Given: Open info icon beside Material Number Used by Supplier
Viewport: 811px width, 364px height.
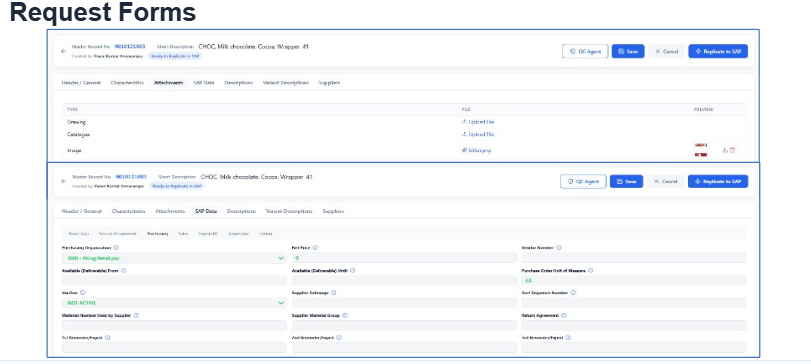Looking at the screenshot, I should point(136,315).
